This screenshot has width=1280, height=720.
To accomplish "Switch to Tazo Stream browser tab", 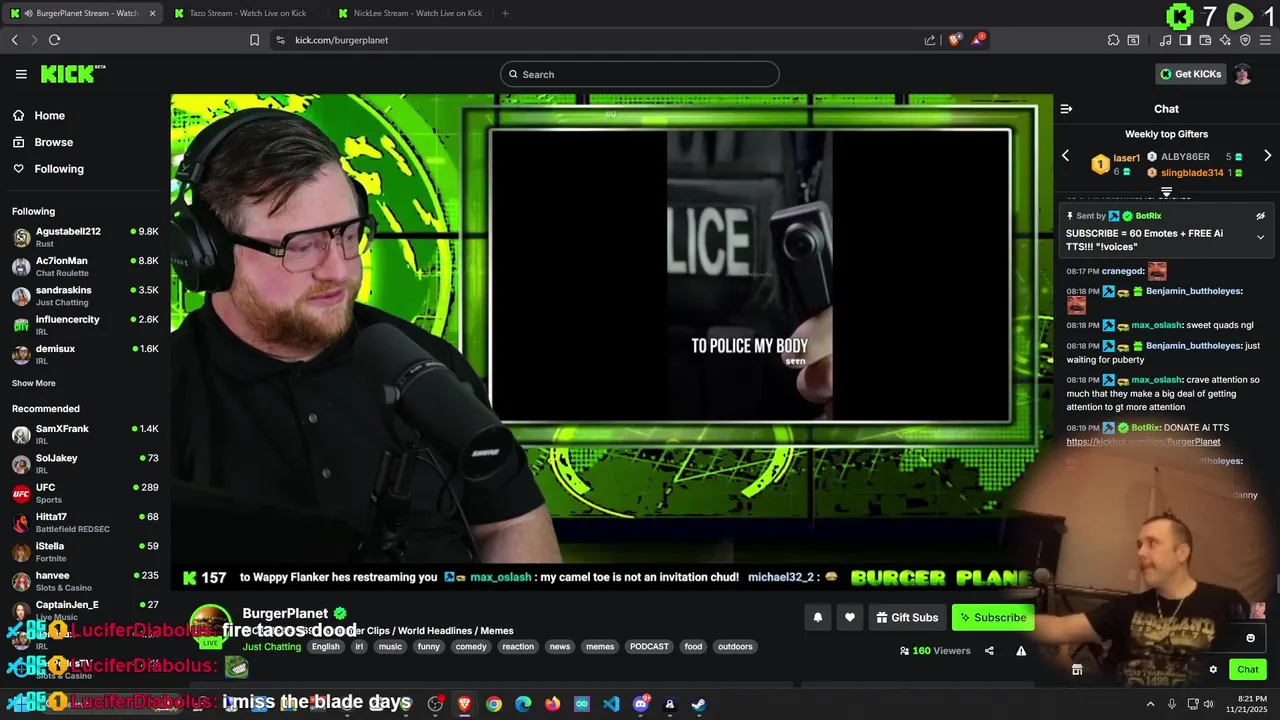I will 247,13.
